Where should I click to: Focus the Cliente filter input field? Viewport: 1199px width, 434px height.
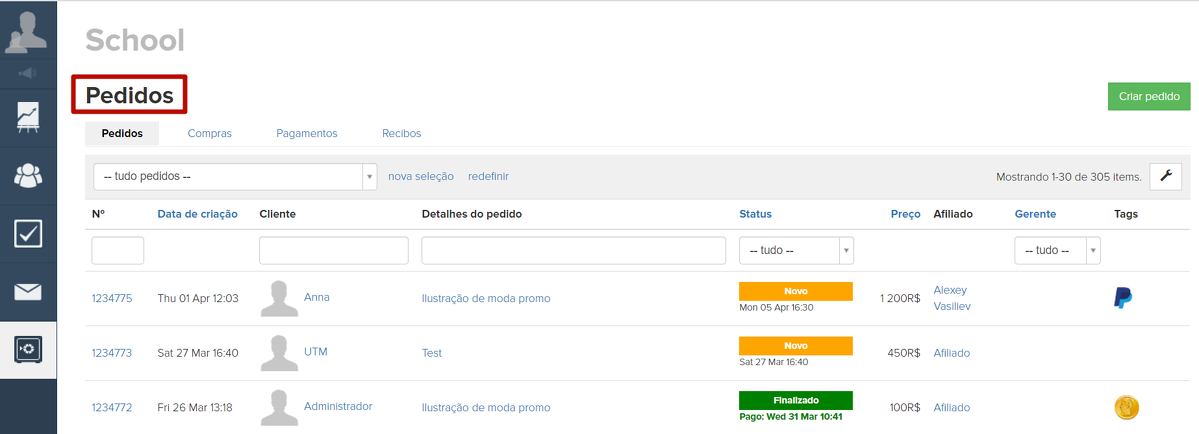click(x=333, y=250)
